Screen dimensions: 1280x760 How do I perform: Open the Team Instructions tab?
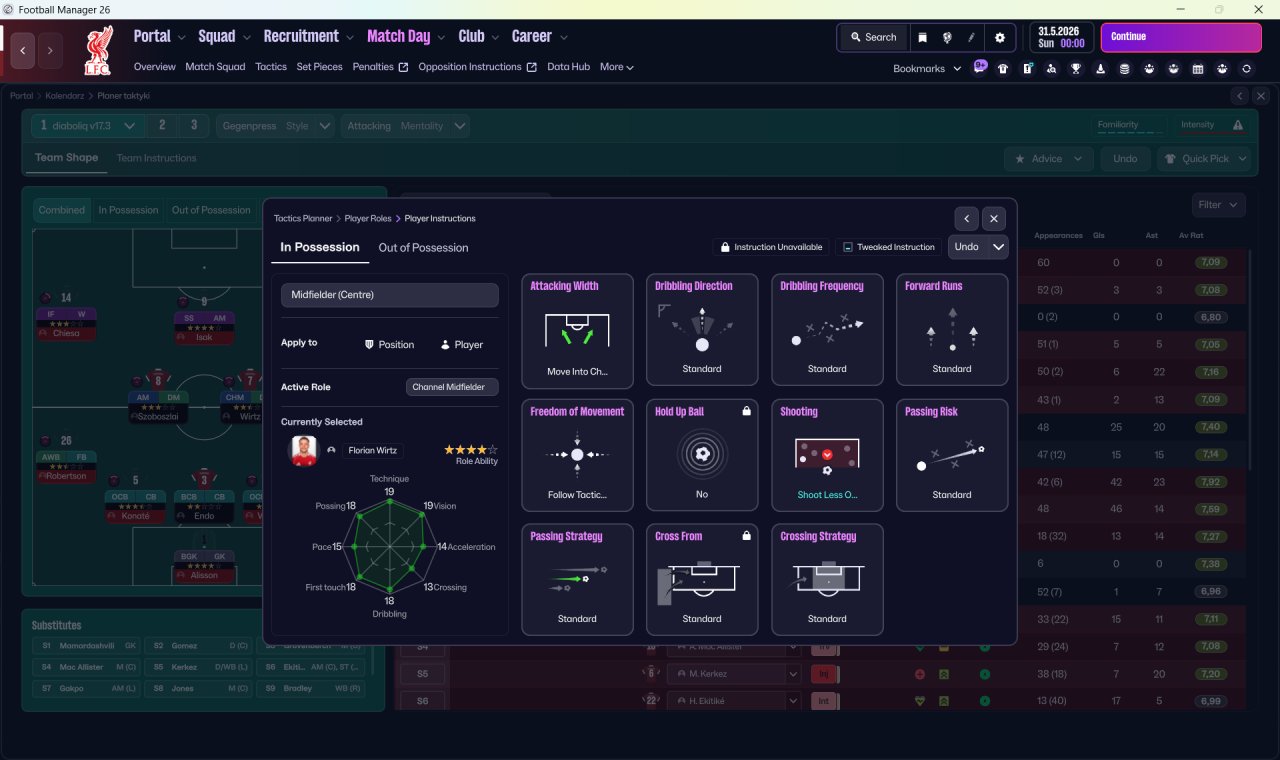[156, 158]
